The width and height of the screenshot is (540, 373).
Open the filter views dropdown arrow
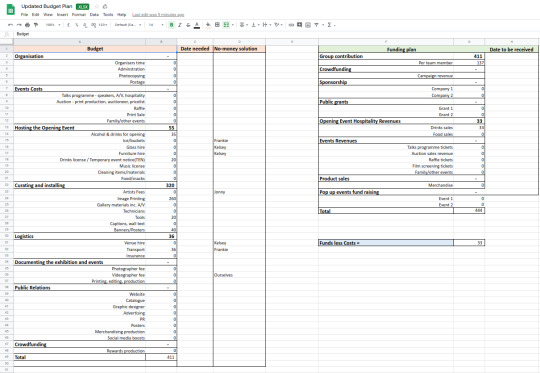[x=323, y=25]
